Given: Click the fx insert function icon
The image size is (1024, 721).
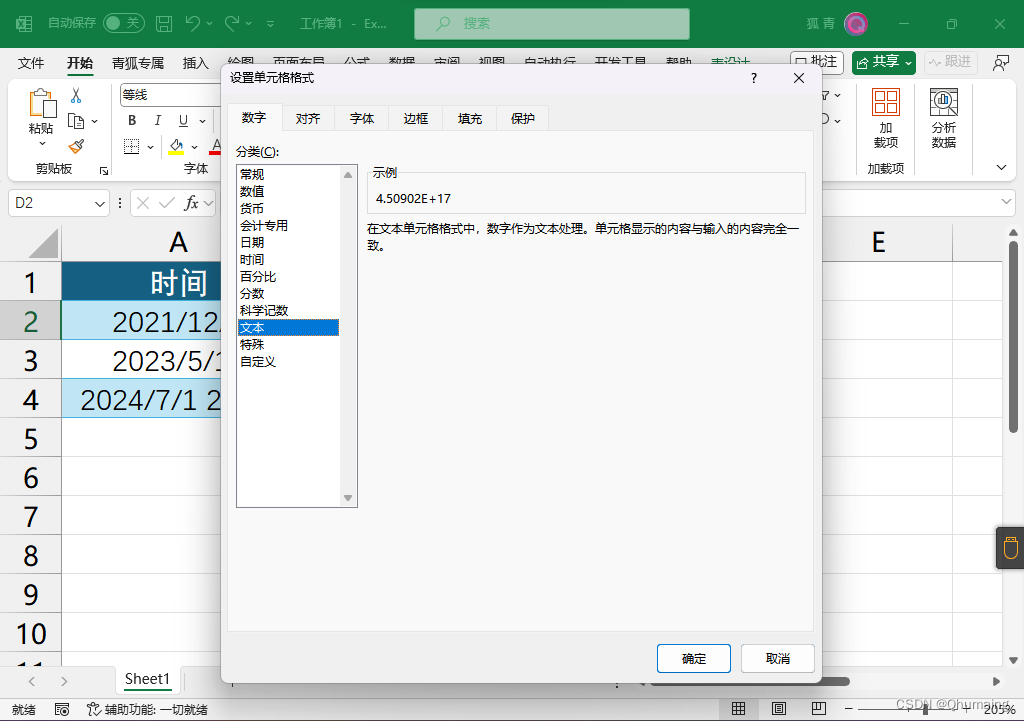Looking at the screenshot, I should [x=190, y=203].
